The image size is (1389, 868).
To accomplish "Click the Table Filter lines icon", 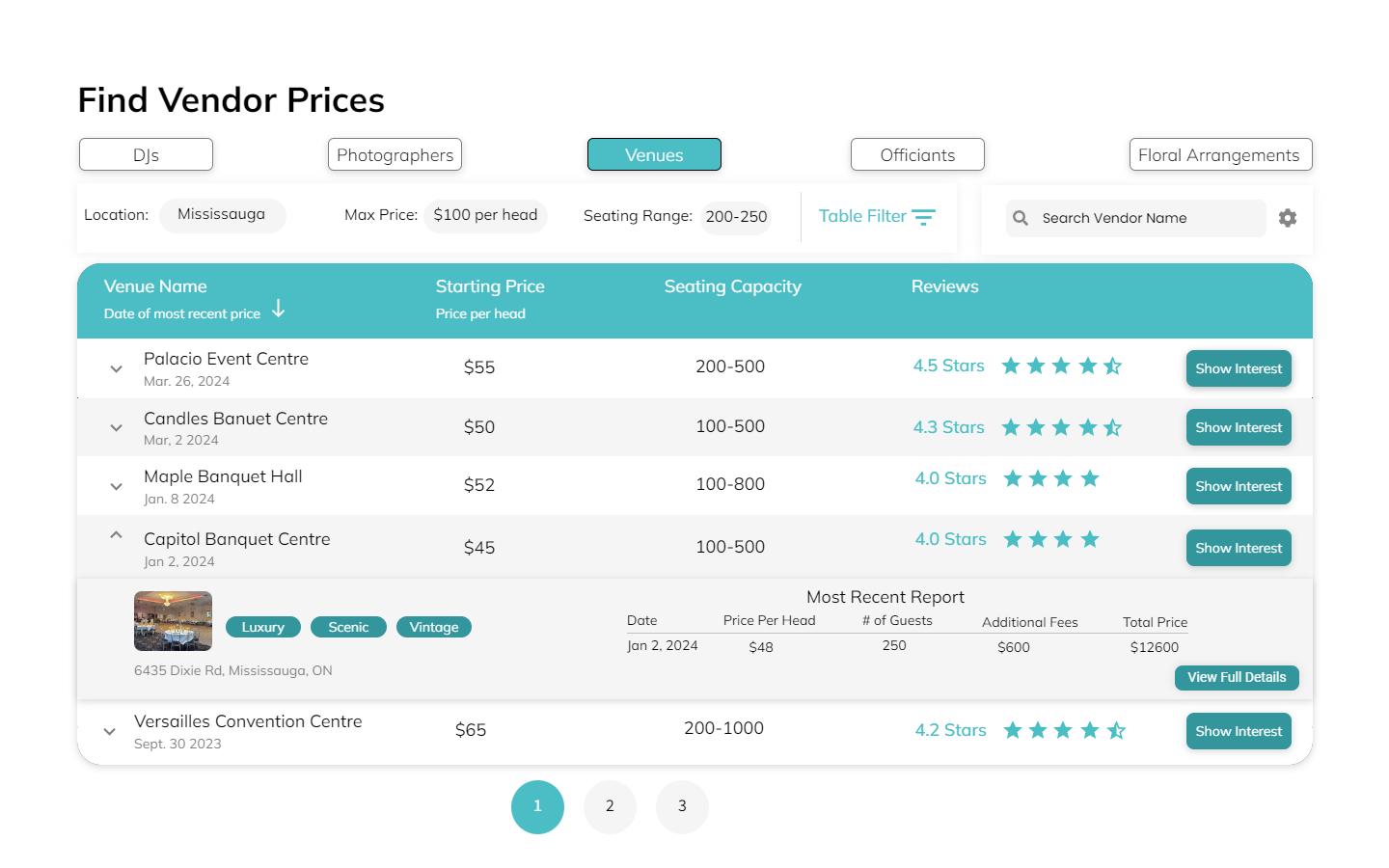I will coord(923,217).
